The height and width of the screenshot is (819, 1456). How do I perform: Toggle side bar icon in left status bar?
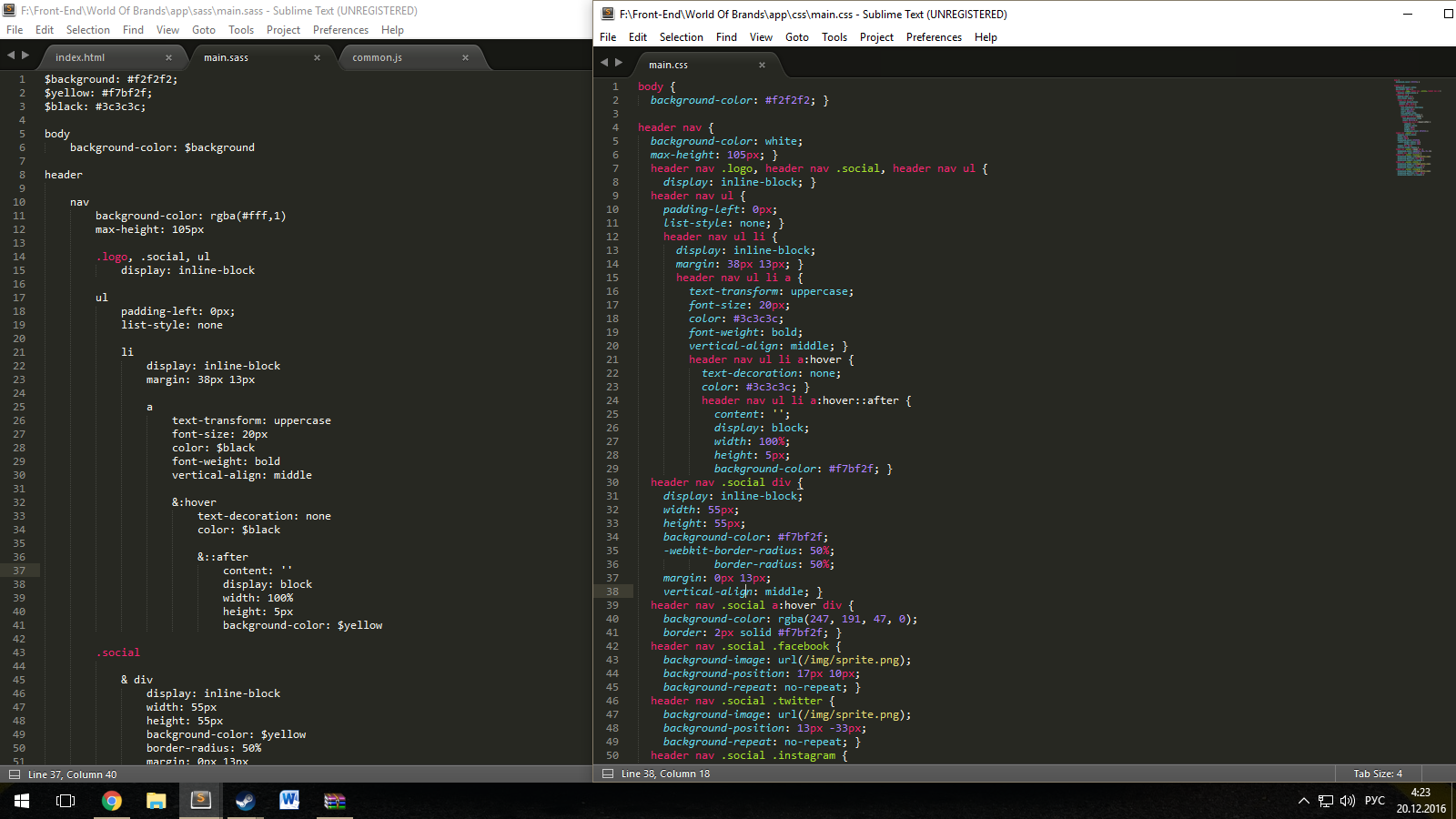tap(14, 774)
